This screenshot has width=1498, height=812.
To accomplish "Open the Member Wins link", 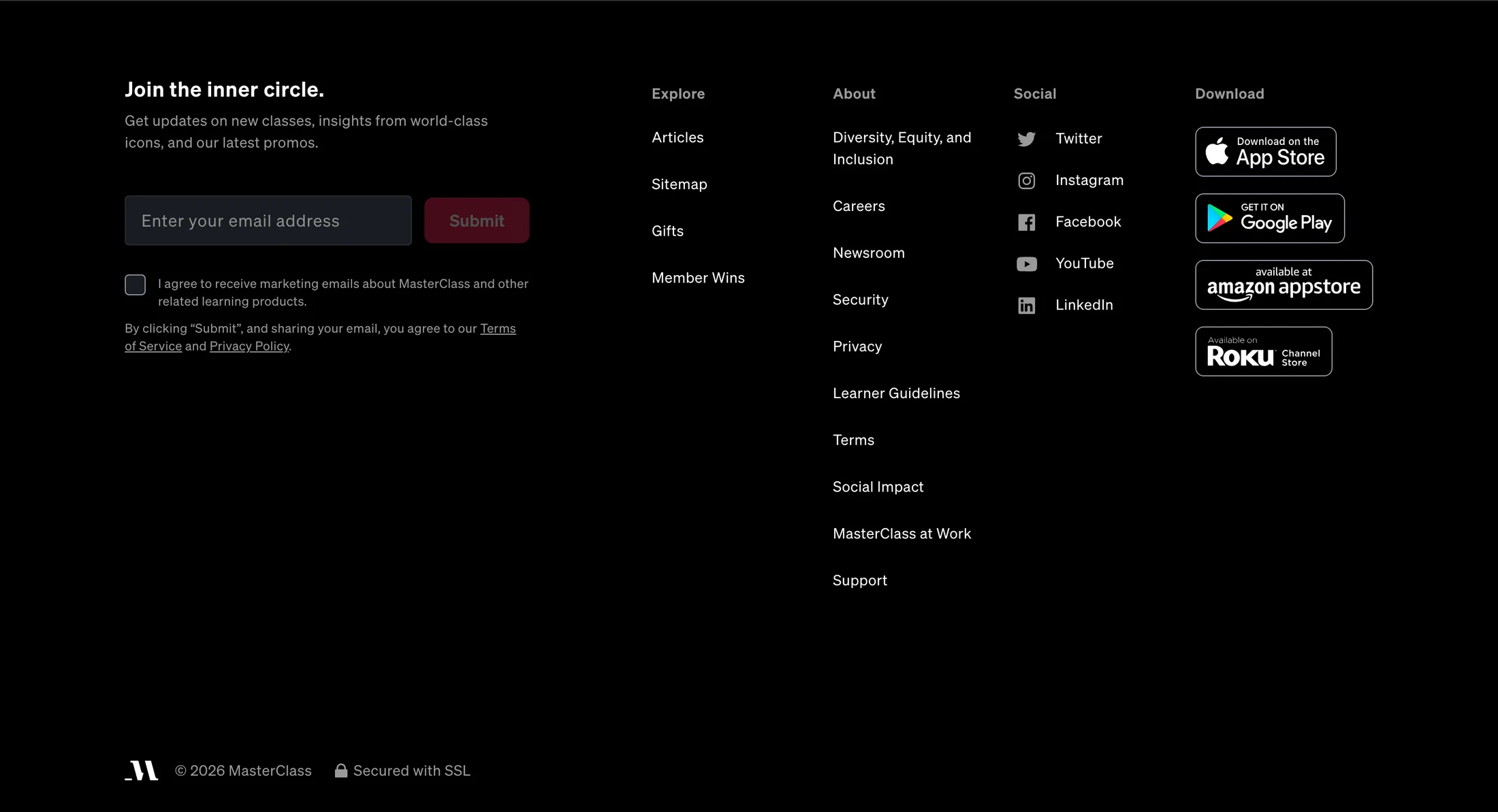I will [698, 278].
